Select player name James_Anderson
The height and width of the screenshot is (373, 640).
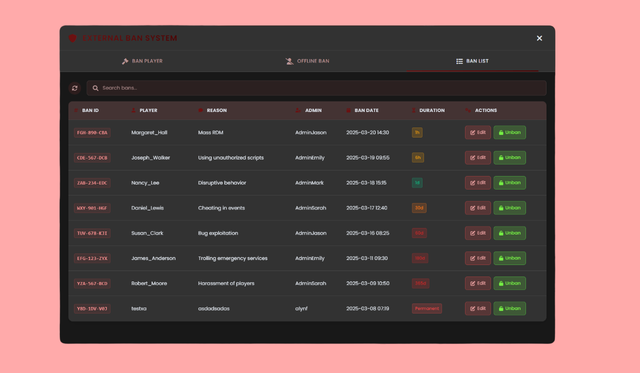tap(153, 258)
